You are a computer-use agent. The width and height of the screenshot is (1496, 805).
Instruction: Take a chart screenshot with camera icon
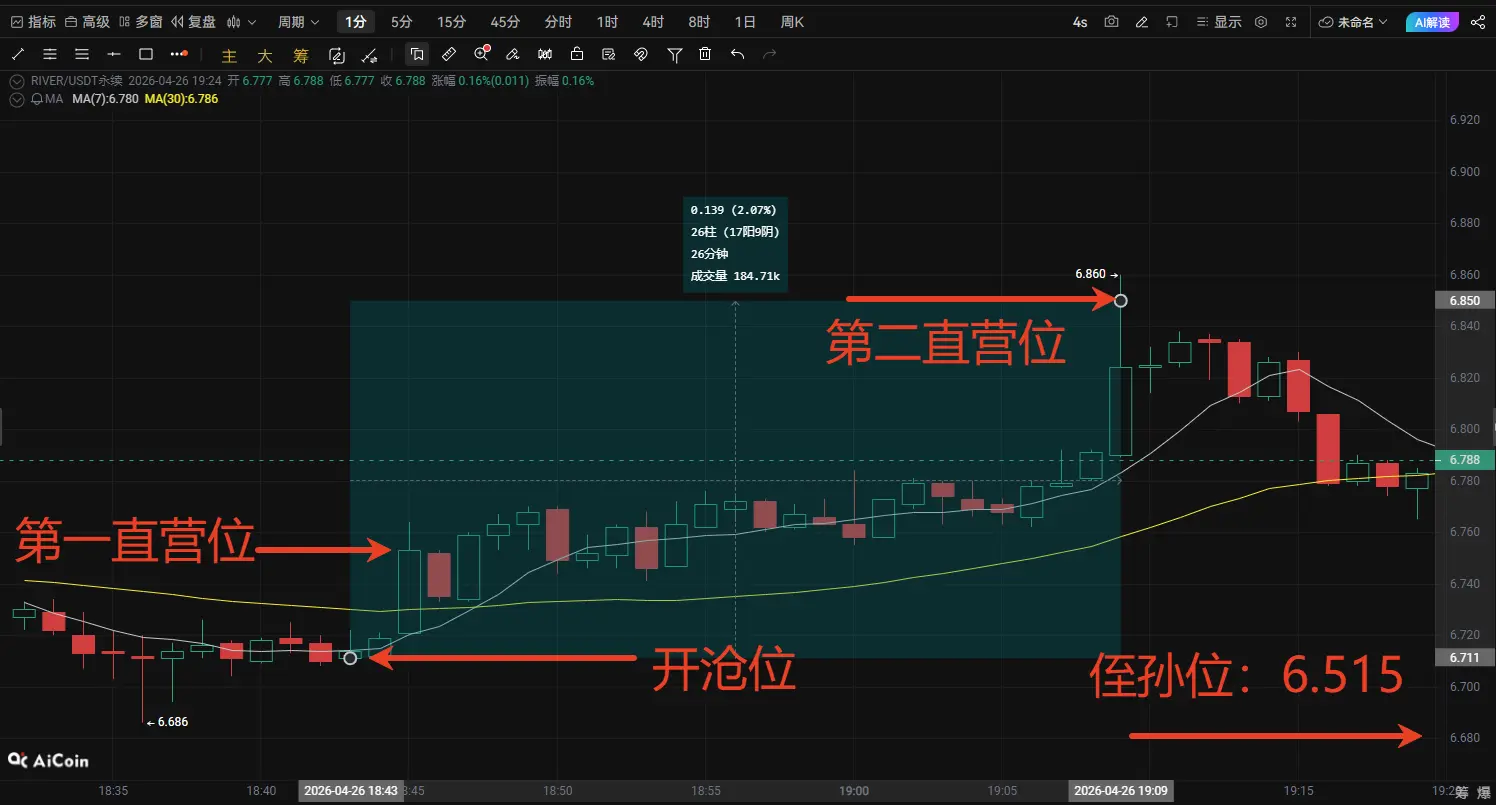[x=1111, y=22]
